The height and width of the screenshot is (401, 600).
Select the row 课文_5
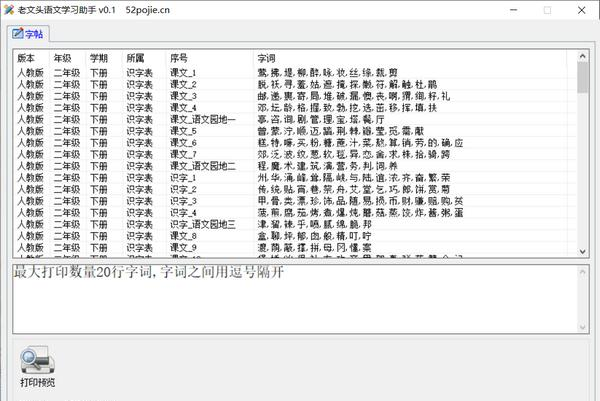click(295, 131)
